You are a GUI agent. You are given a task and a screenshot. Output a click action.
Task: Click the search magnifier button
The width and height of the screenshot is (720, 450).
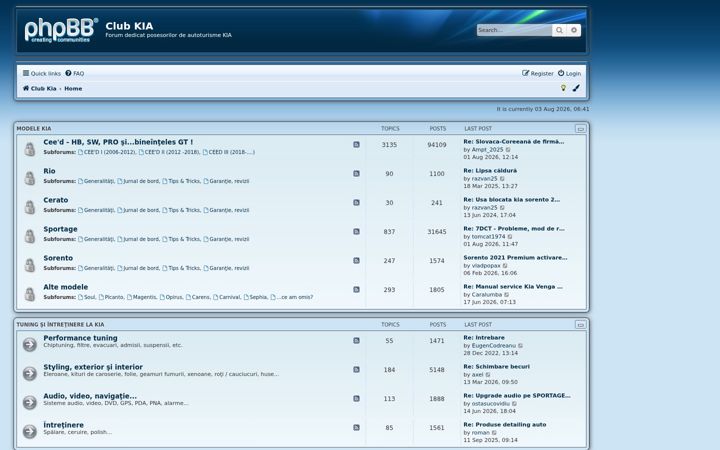pos(559,30)
